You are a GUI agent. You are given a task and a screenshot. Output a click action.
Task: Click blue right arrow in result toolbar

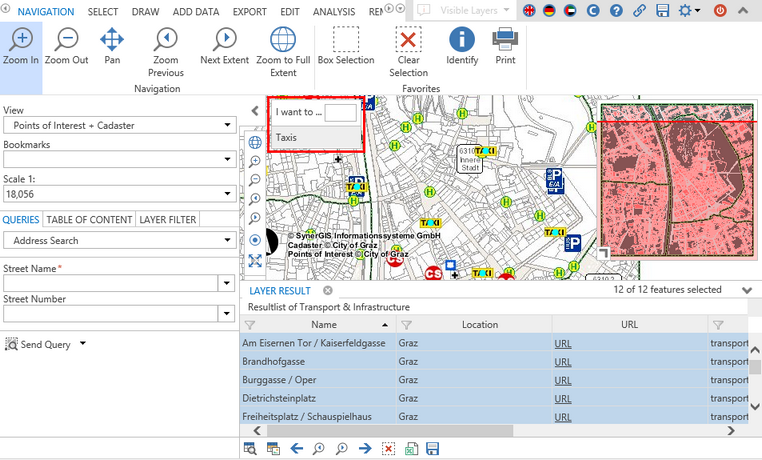tap(365, 448)
